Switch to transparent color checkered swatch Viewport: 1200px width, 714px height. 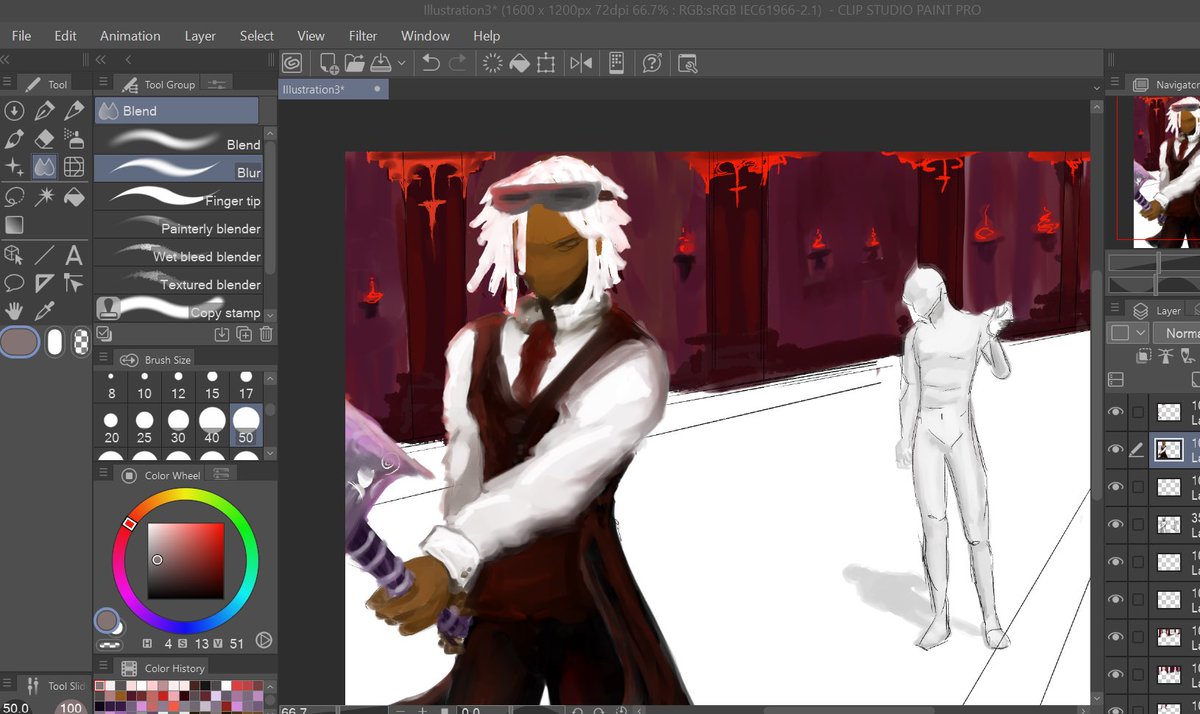tap(82, 342)
